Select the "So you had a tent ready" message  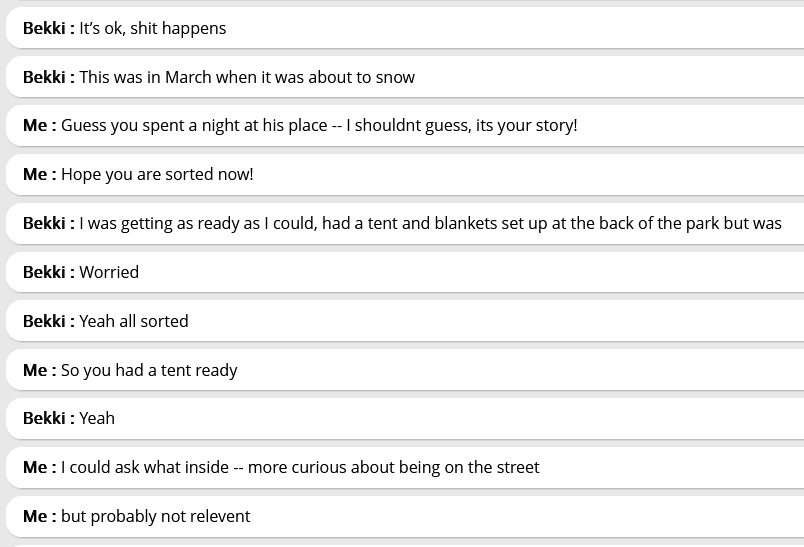(x=149, y=370)
